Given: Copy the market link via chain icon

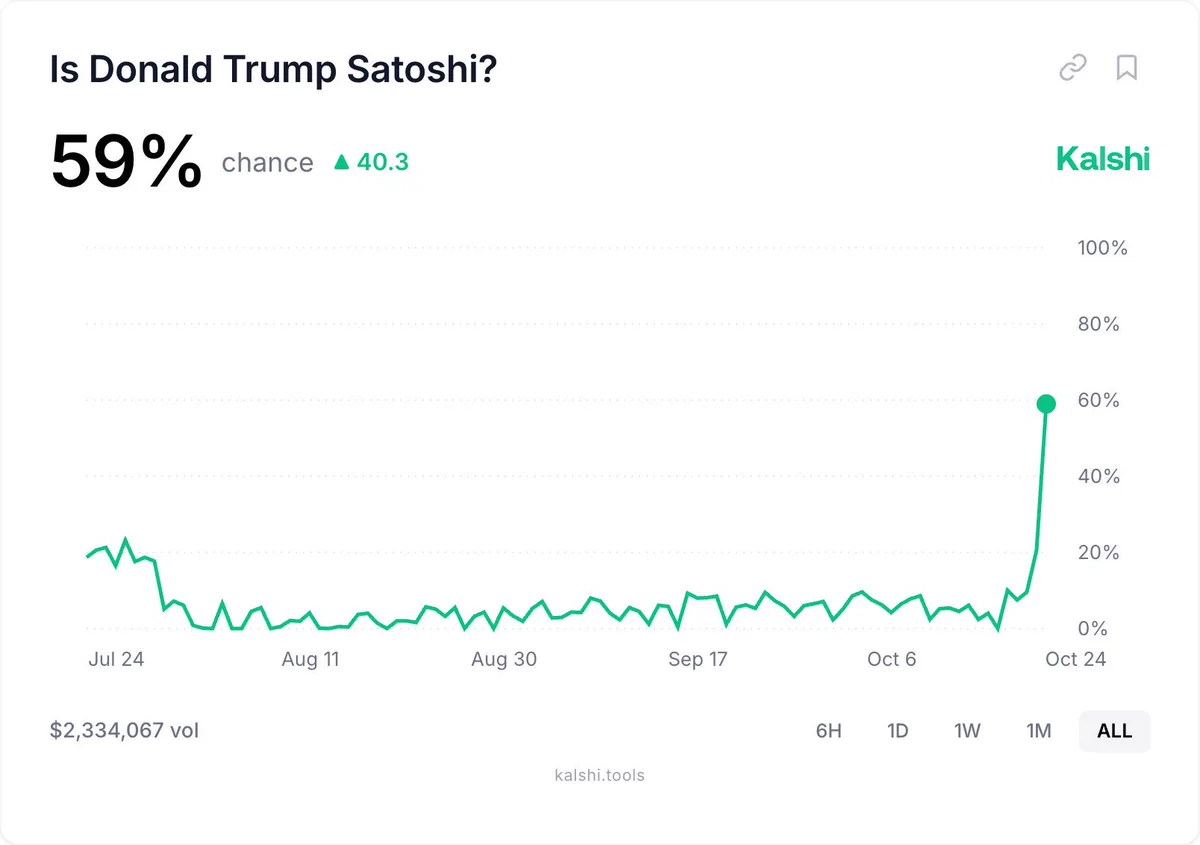Looking at the screenshot, I should pos(1073,68).
